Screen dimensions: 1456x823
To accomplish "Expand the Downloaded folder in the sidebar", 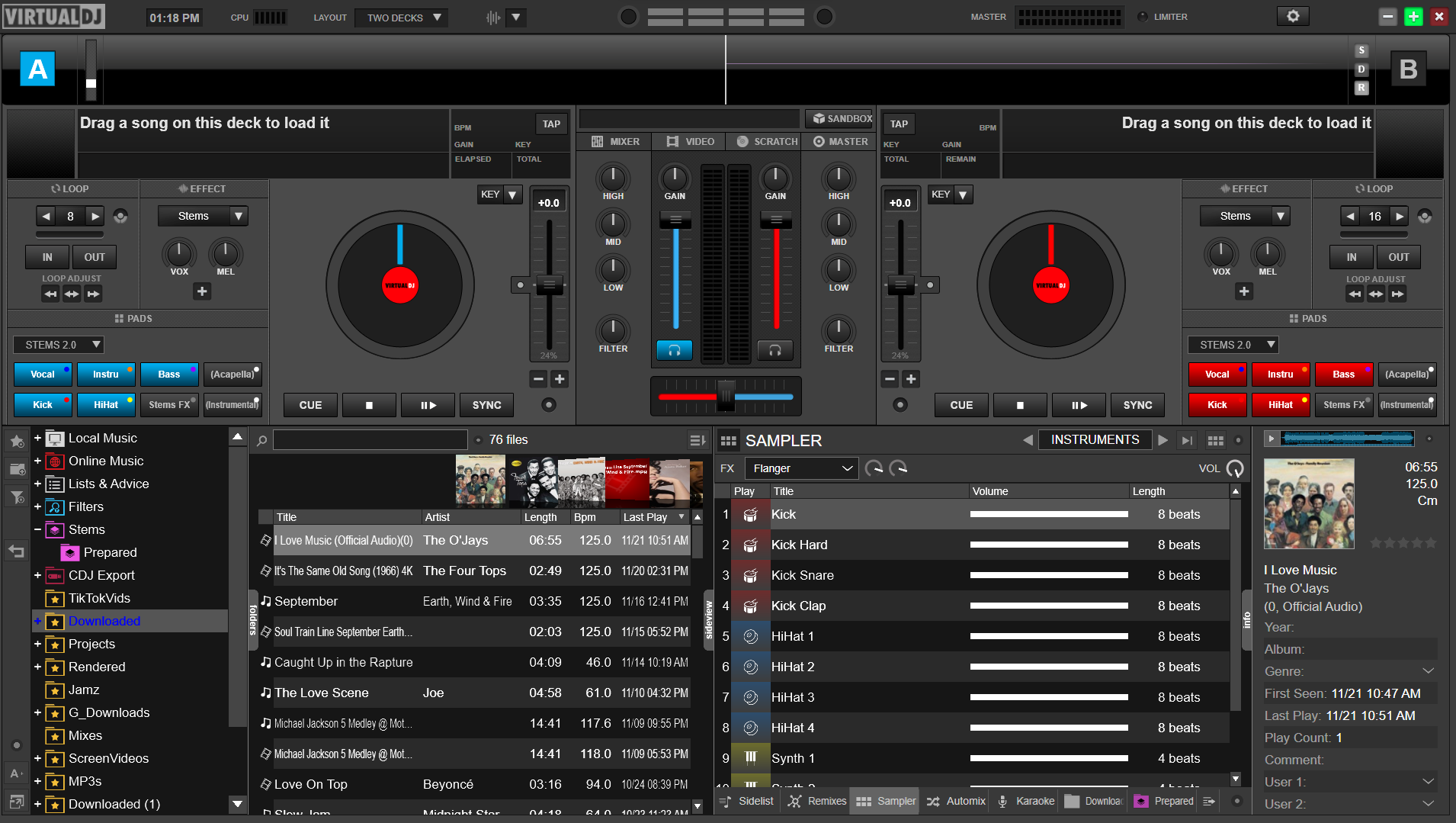I will click(37, 621).
